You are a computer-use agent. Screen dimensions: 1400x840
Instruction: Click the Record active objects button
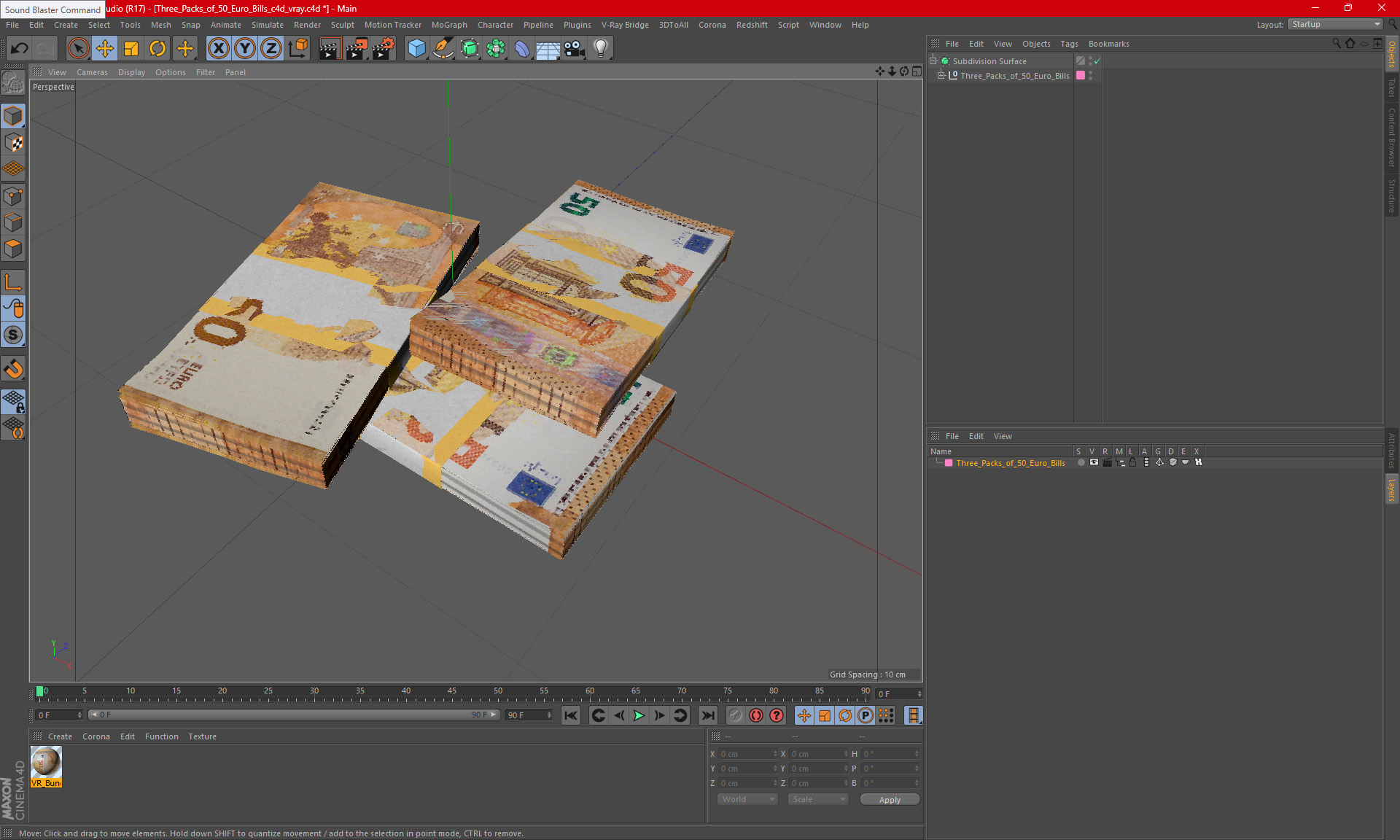click(x=735, y=715)
